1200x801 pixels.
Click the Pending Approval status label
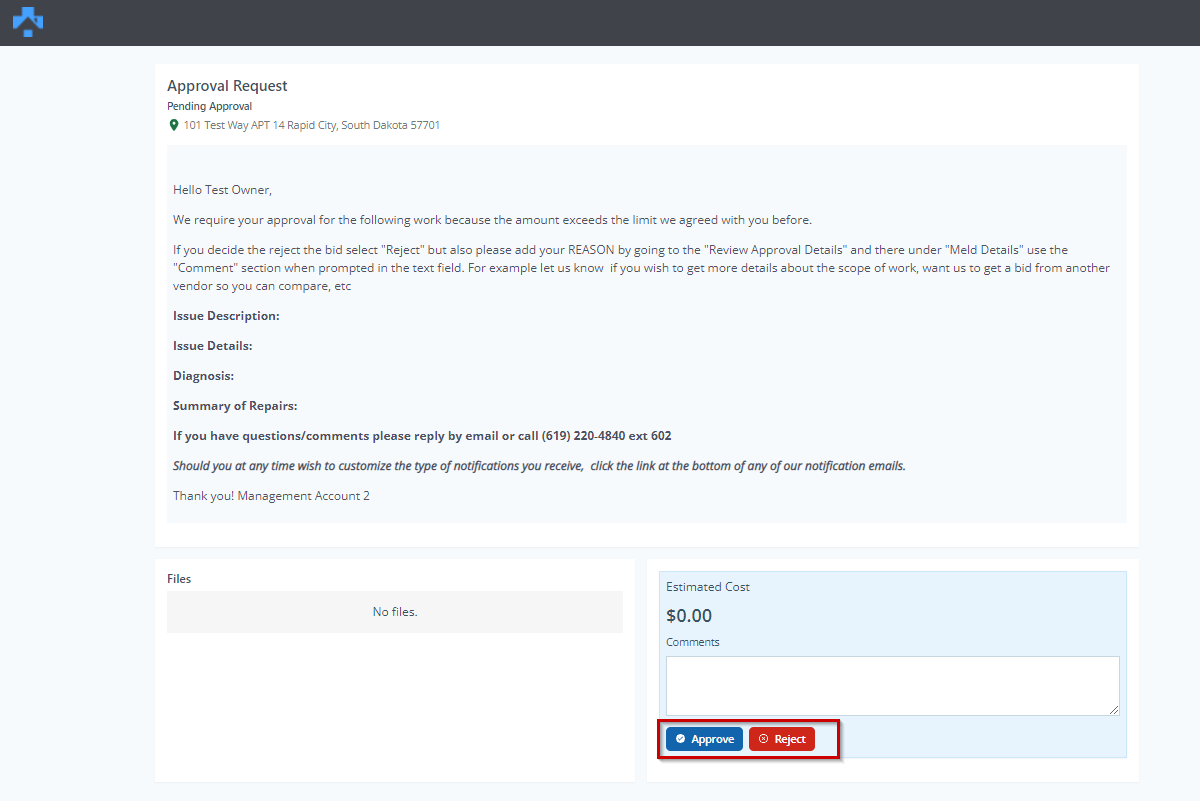click(x=209, y=106)
